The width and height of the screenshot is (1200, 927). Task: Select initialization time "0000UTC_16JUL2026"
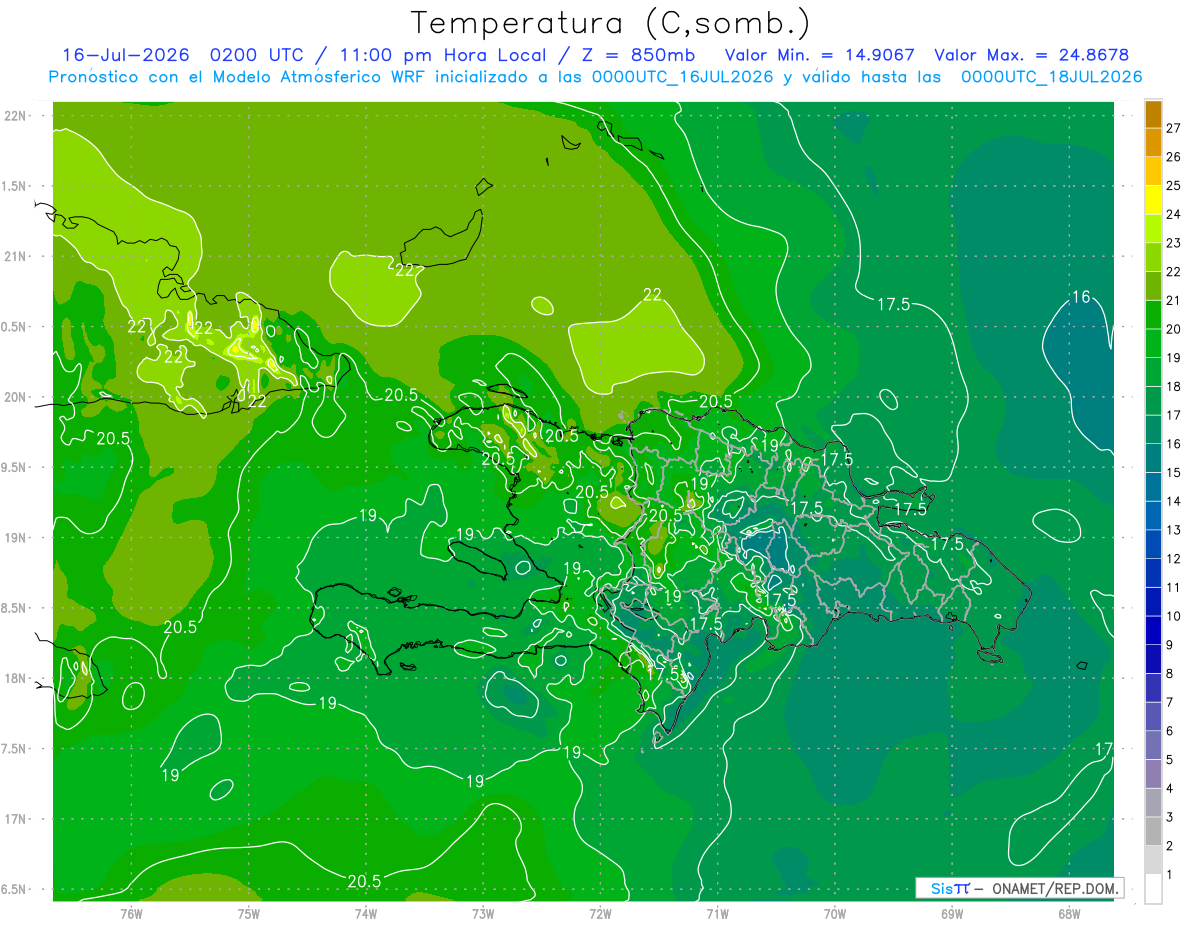(x=683, y=77)
